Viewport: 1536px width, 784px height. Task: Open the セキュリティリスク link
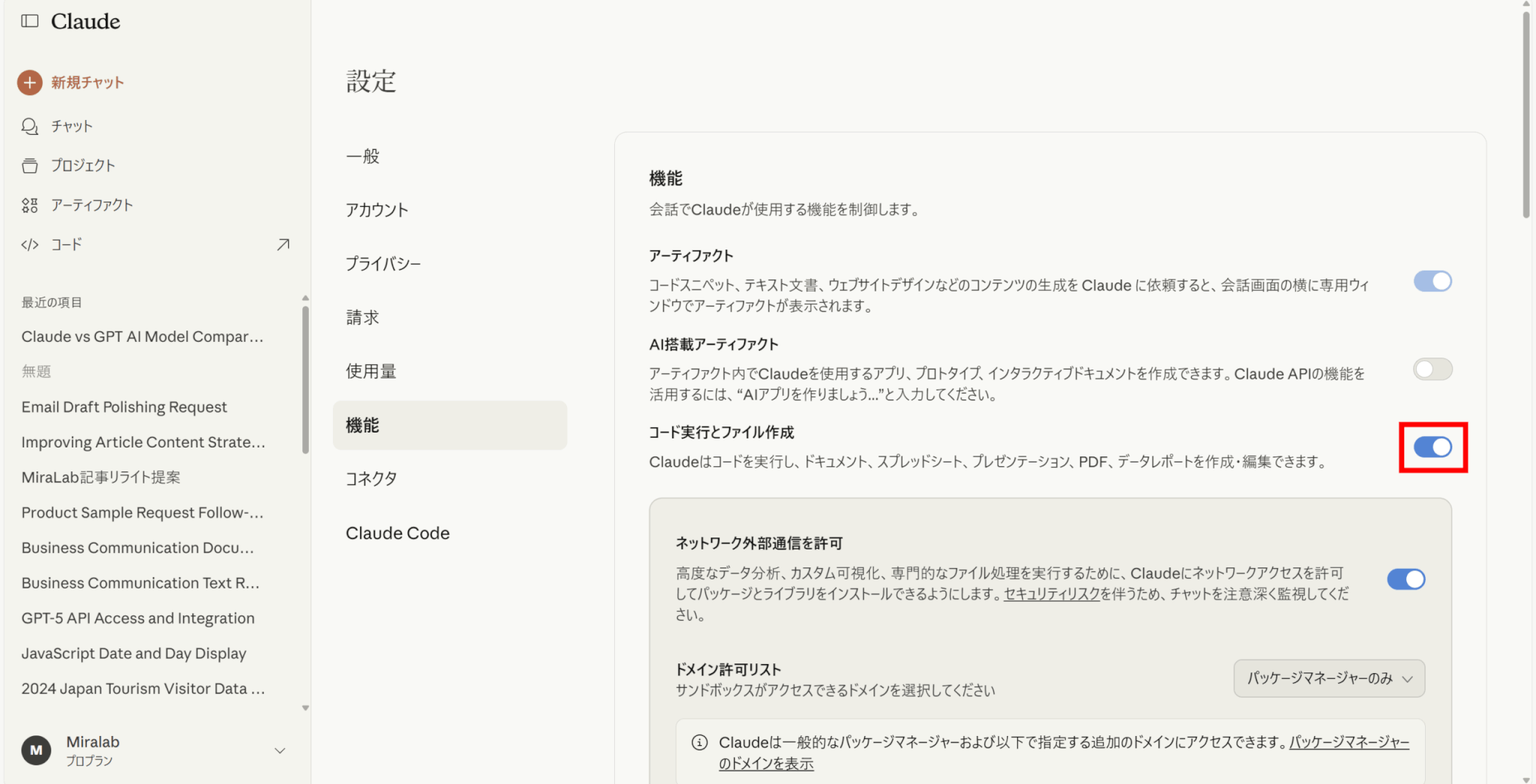click(x=1051, y=594)
